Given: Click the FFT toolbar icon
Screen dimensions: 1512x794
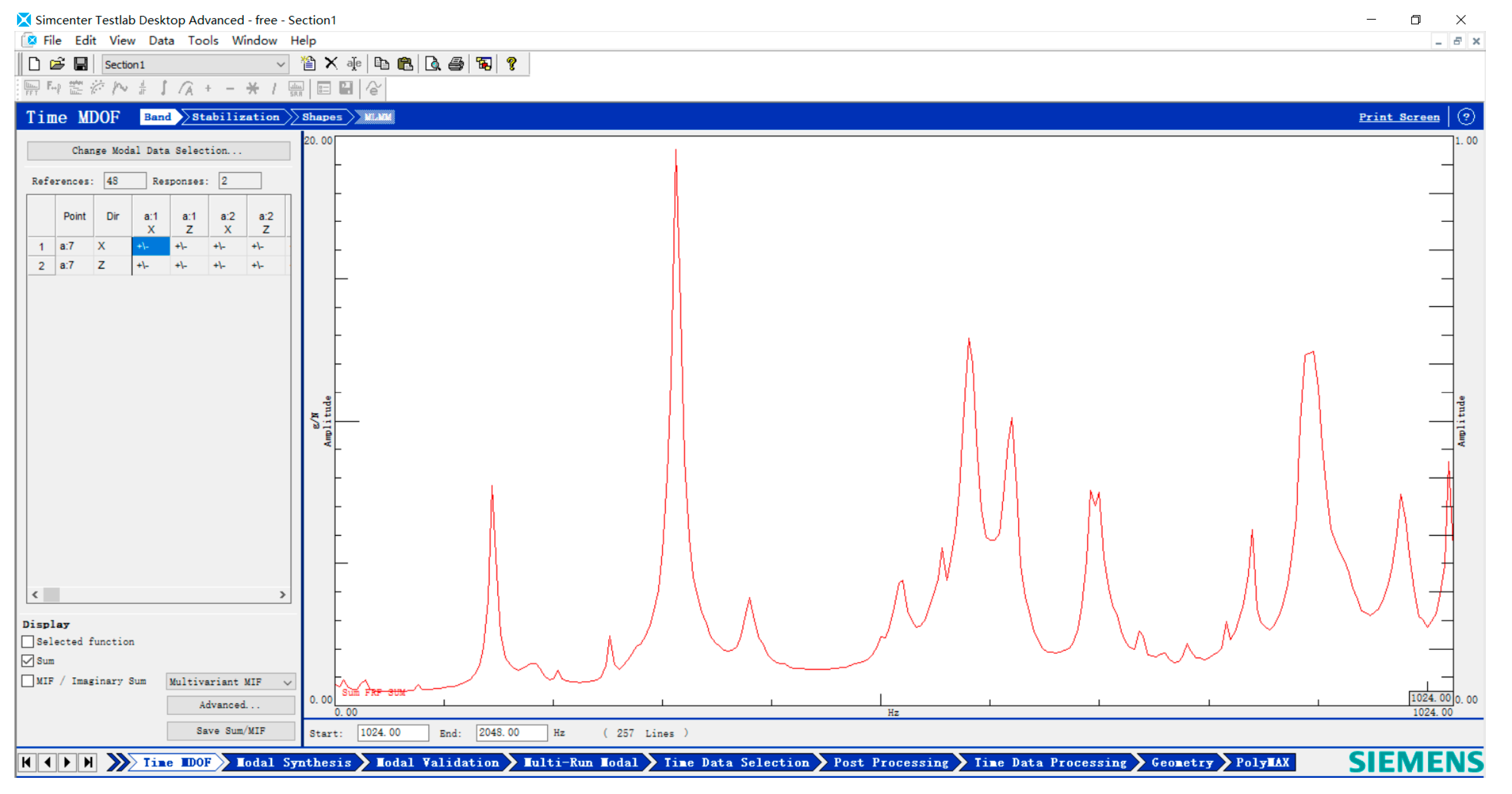Looking at the screenshot, I should click(x=32, y=89).
